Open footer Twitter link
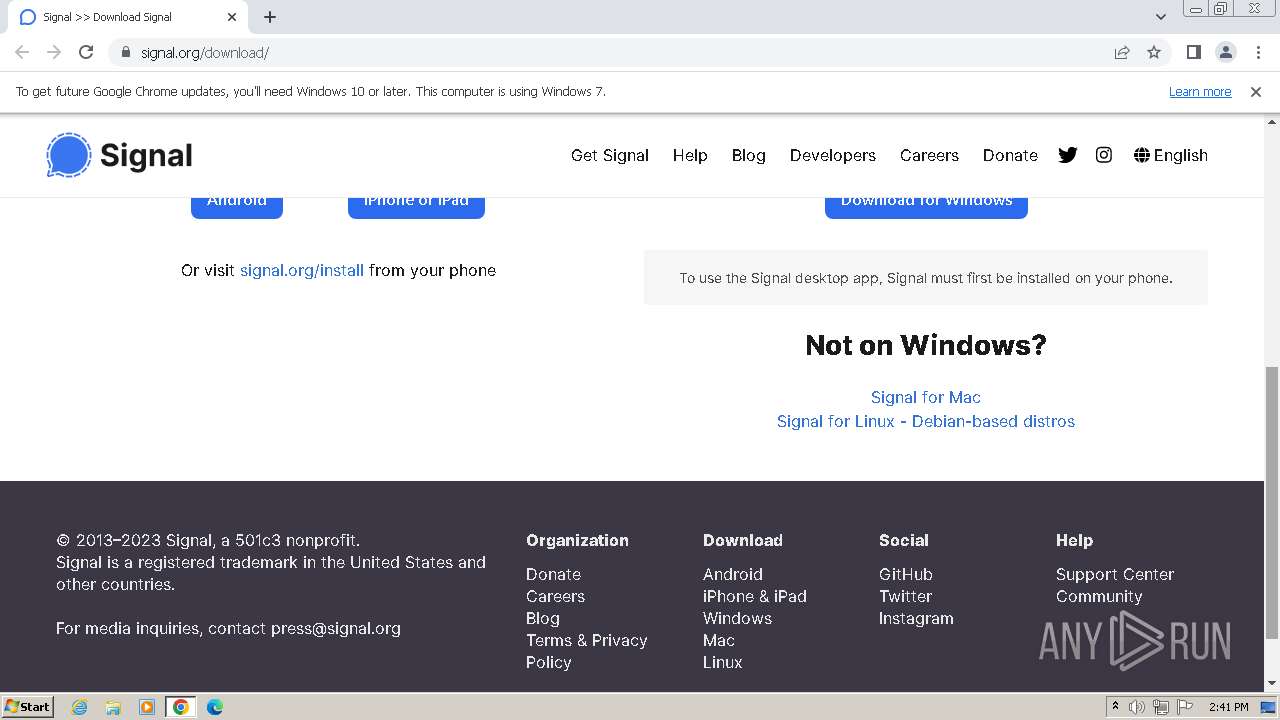Image resolution: width=1280 pixels, height=720 pixels. pos(905,596)
